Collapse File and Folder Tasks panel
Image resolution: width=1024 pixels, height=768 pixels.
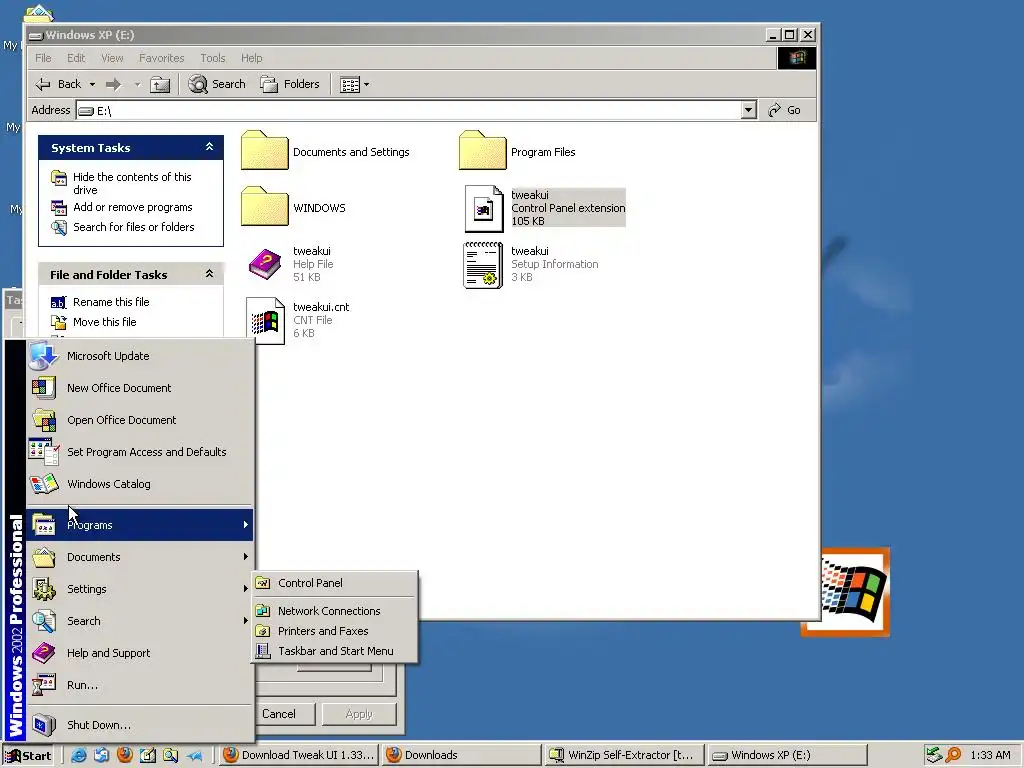210,274
